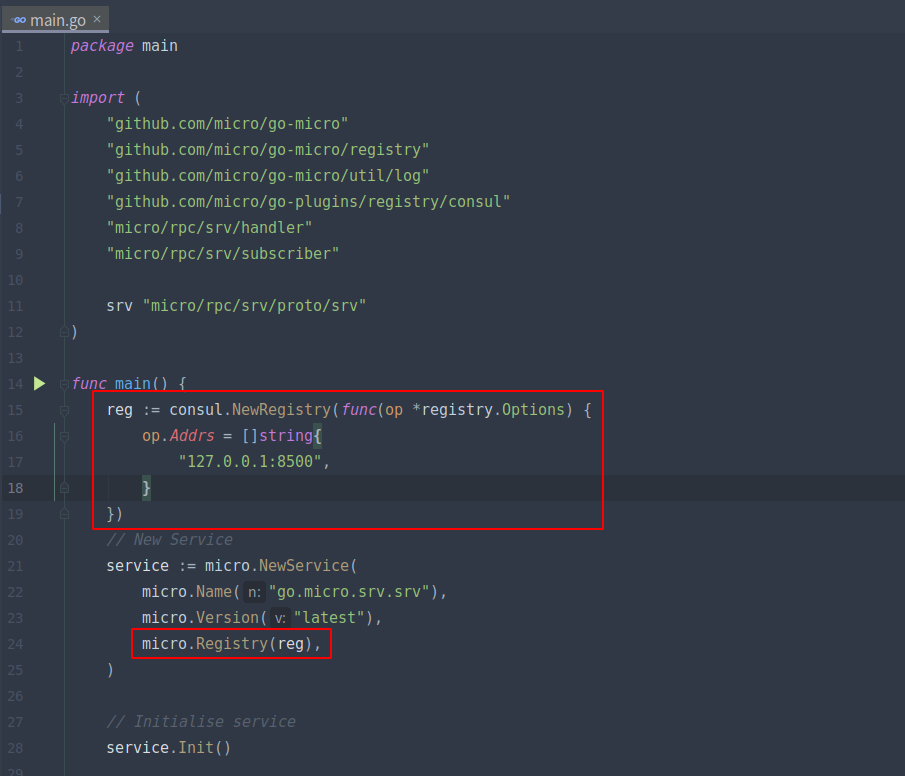Click fold end marker on line 19

(x=64, y=514)
